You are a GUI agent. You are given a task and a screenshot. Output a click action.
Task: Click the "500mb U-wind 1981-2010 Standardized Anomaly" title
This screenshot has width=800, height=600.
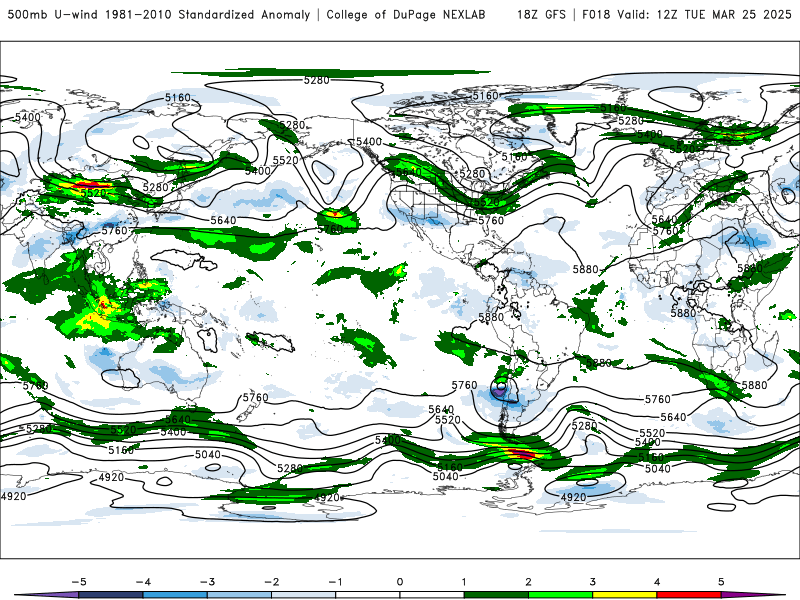[159, 14]
